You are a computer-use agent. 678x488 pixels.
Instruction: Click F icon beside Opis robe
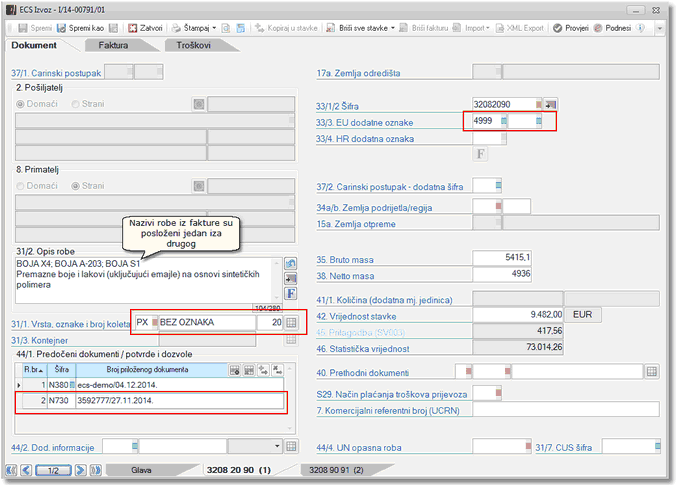(x=291, y=293)
